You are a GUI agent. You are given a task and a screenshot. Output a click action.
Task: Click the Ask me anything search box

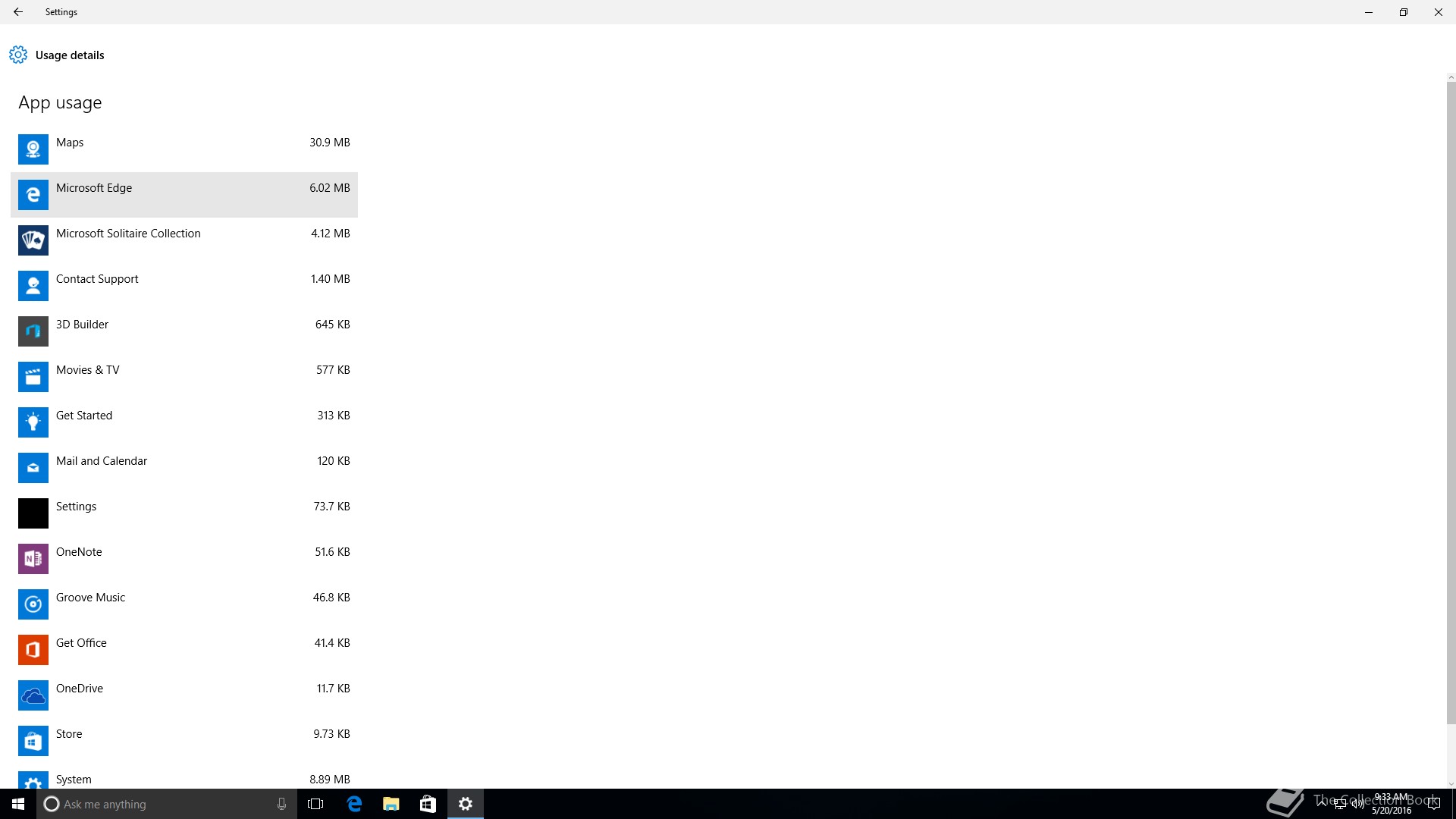(x=167, y=804)
